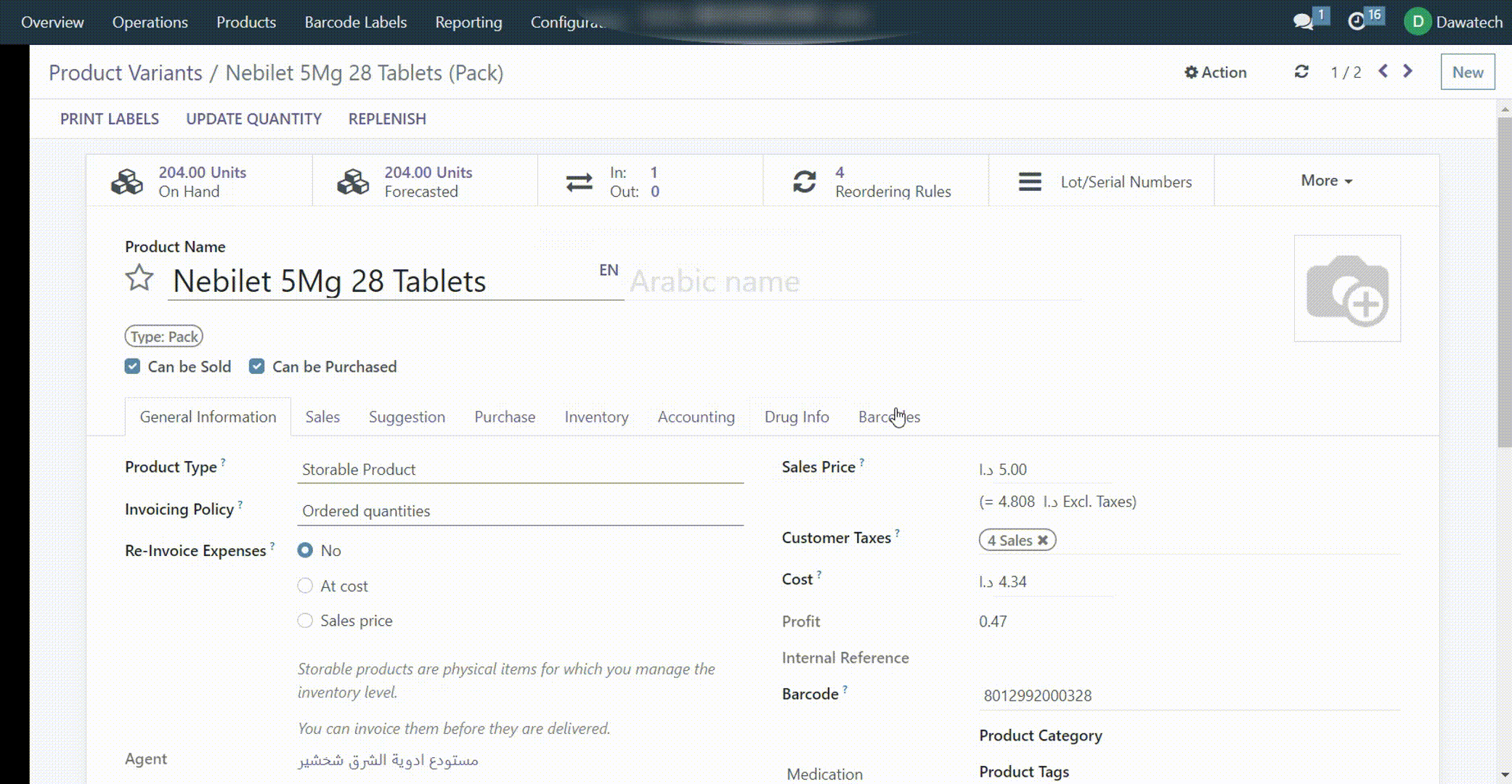Open the Action menu
The image size is (1512, 784).
click(x=1216, y=72)
